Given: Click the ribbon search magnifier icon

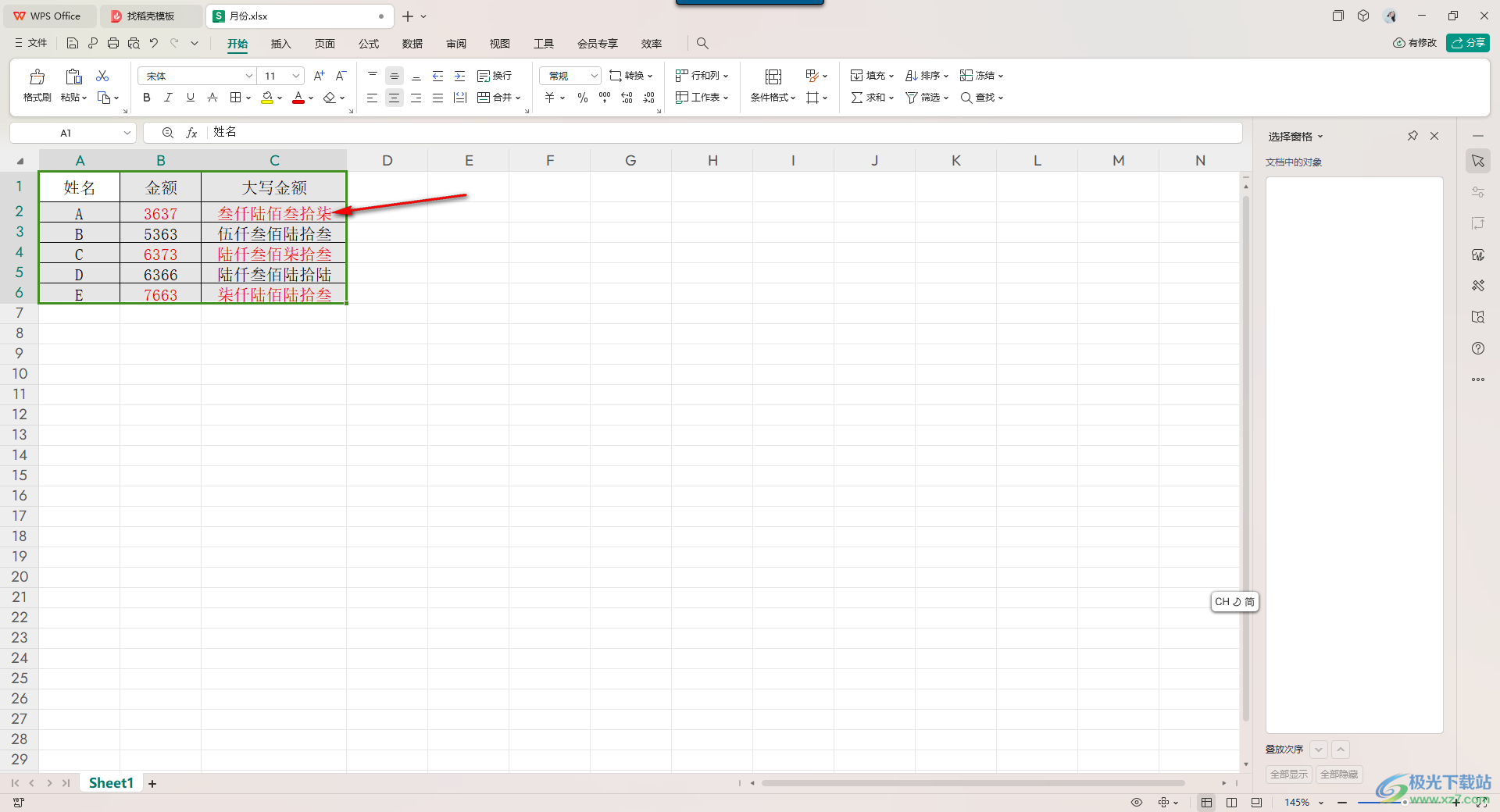Looking at the screenshot, I should click(702, 43).
